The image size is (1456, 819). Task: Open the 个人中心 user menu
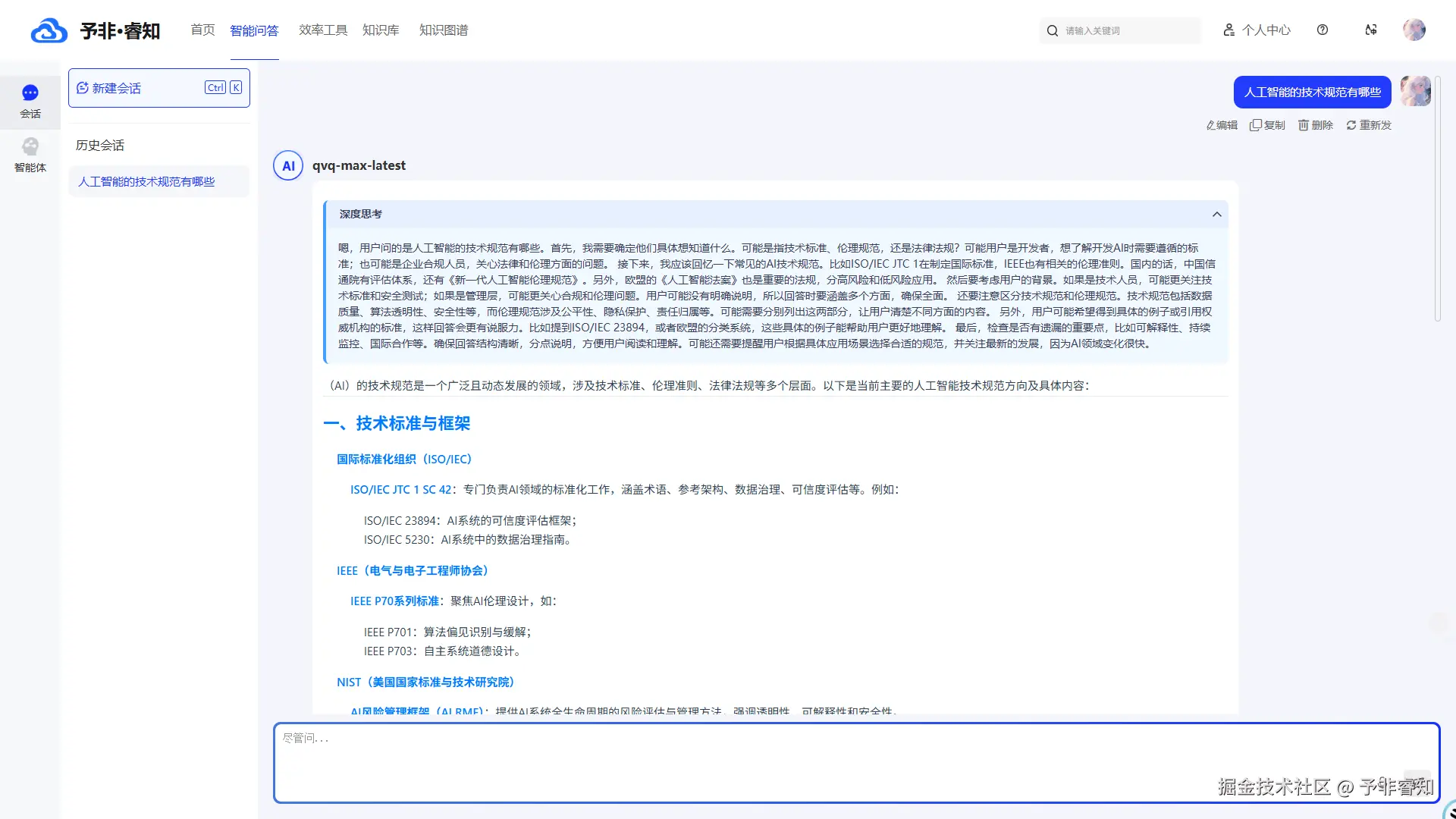coord(1257,30)
